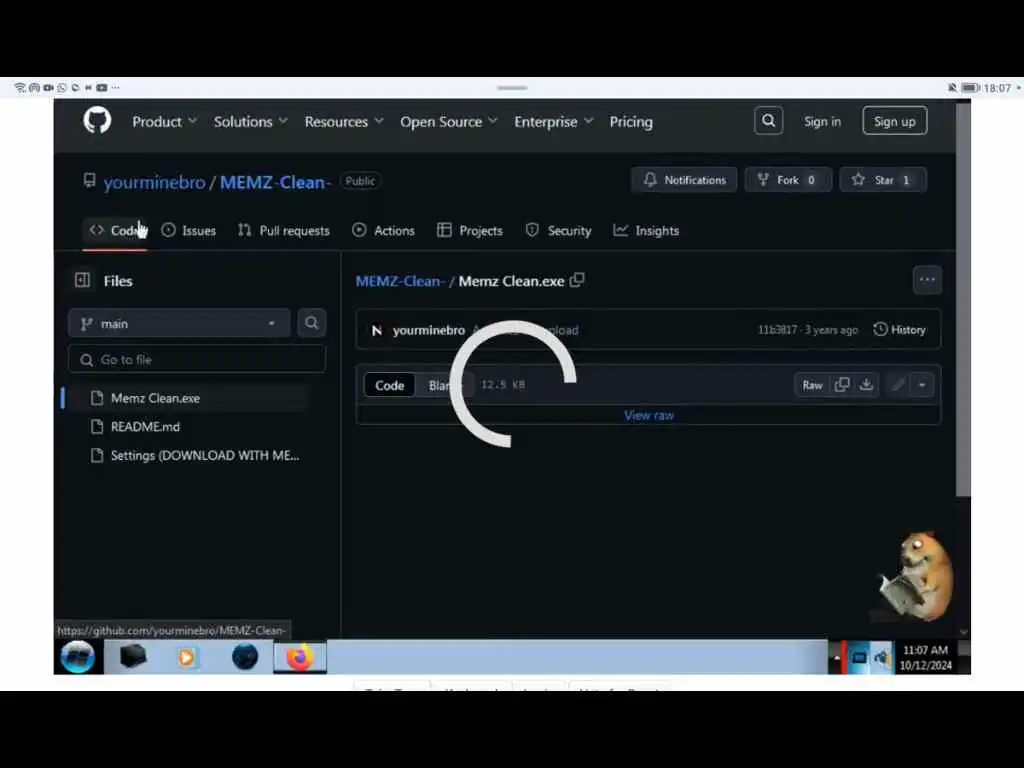Open the Start button on taskbar
The width and height of the screenshot is (1024, 768).
click(x=78, y=656)
